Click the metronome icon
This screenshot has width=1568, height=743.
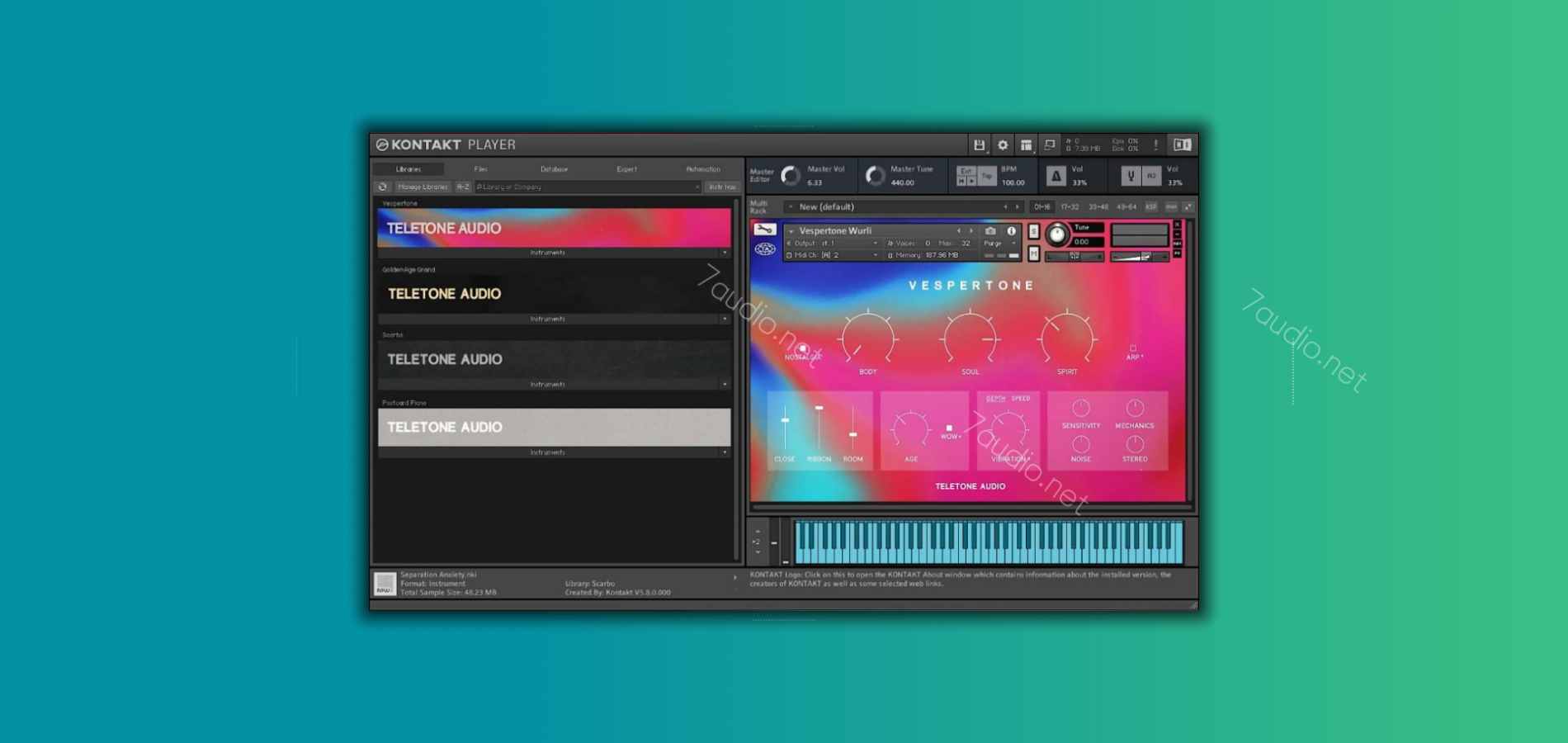[1056, 176]
